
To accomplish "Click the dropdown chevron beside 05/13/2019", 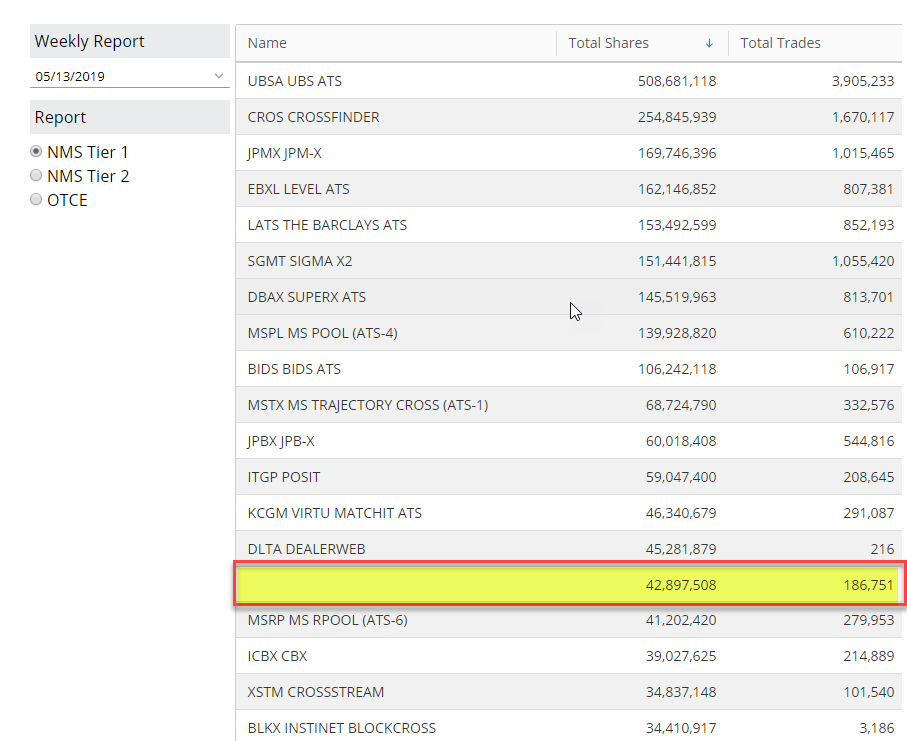I will (219, 76).
